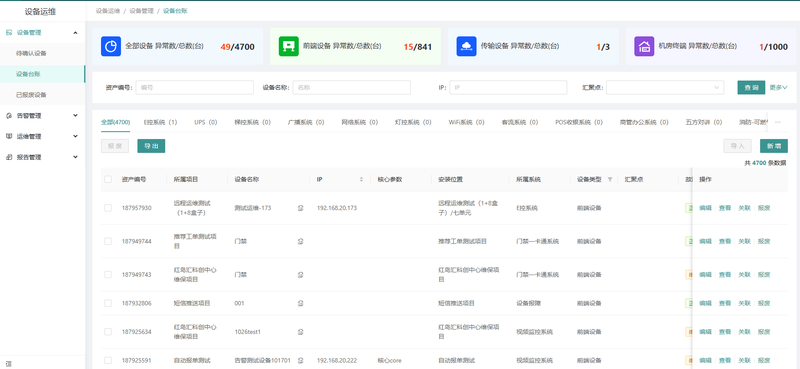Check the box for asset 187949744
Screen dimensions: 800x369
tap(108, 241)
